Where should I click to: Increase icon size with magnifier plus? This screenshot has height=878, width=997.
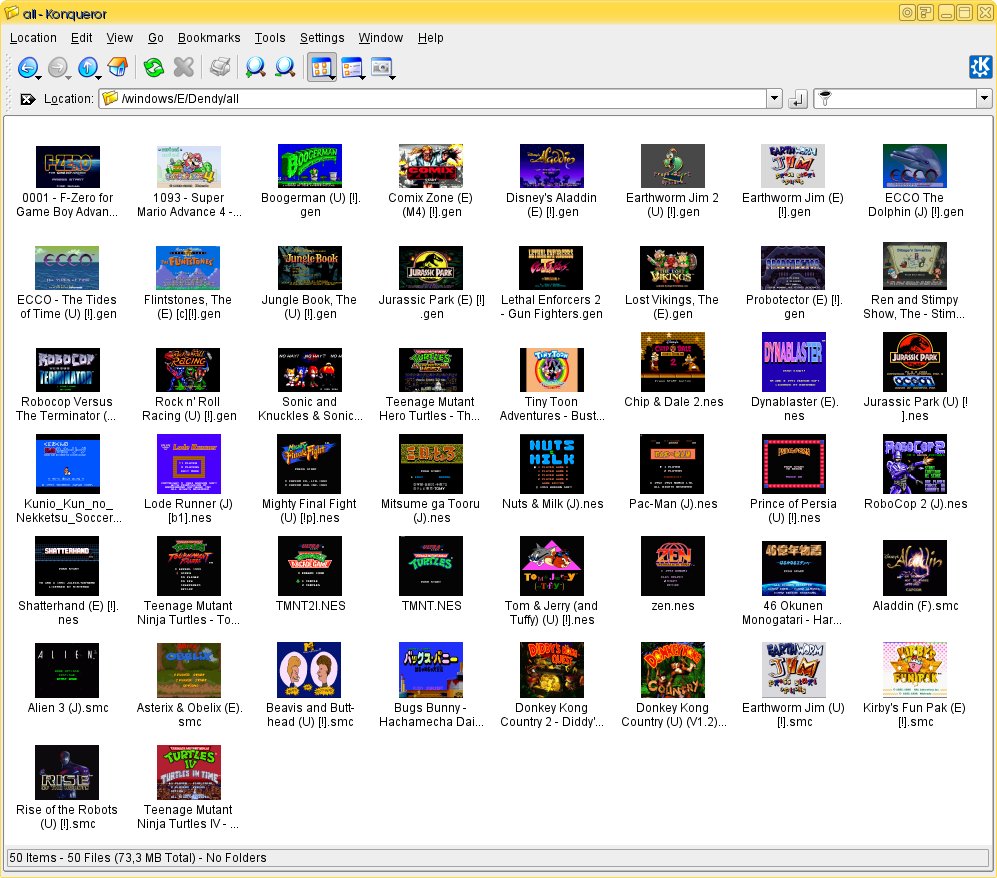256,67
